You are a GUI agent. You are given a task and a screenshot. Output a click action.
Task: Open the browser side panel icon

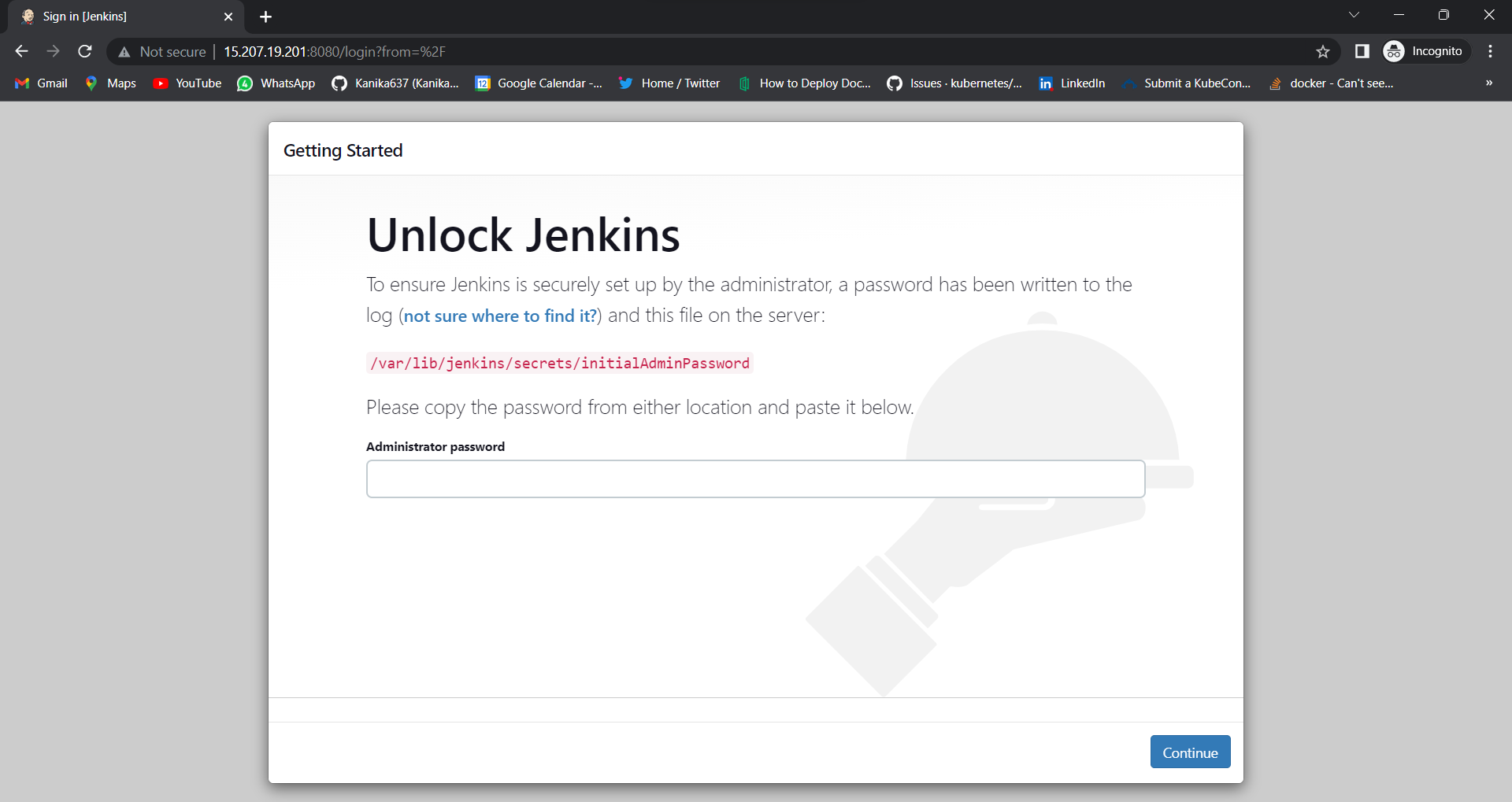[1362, 51]
